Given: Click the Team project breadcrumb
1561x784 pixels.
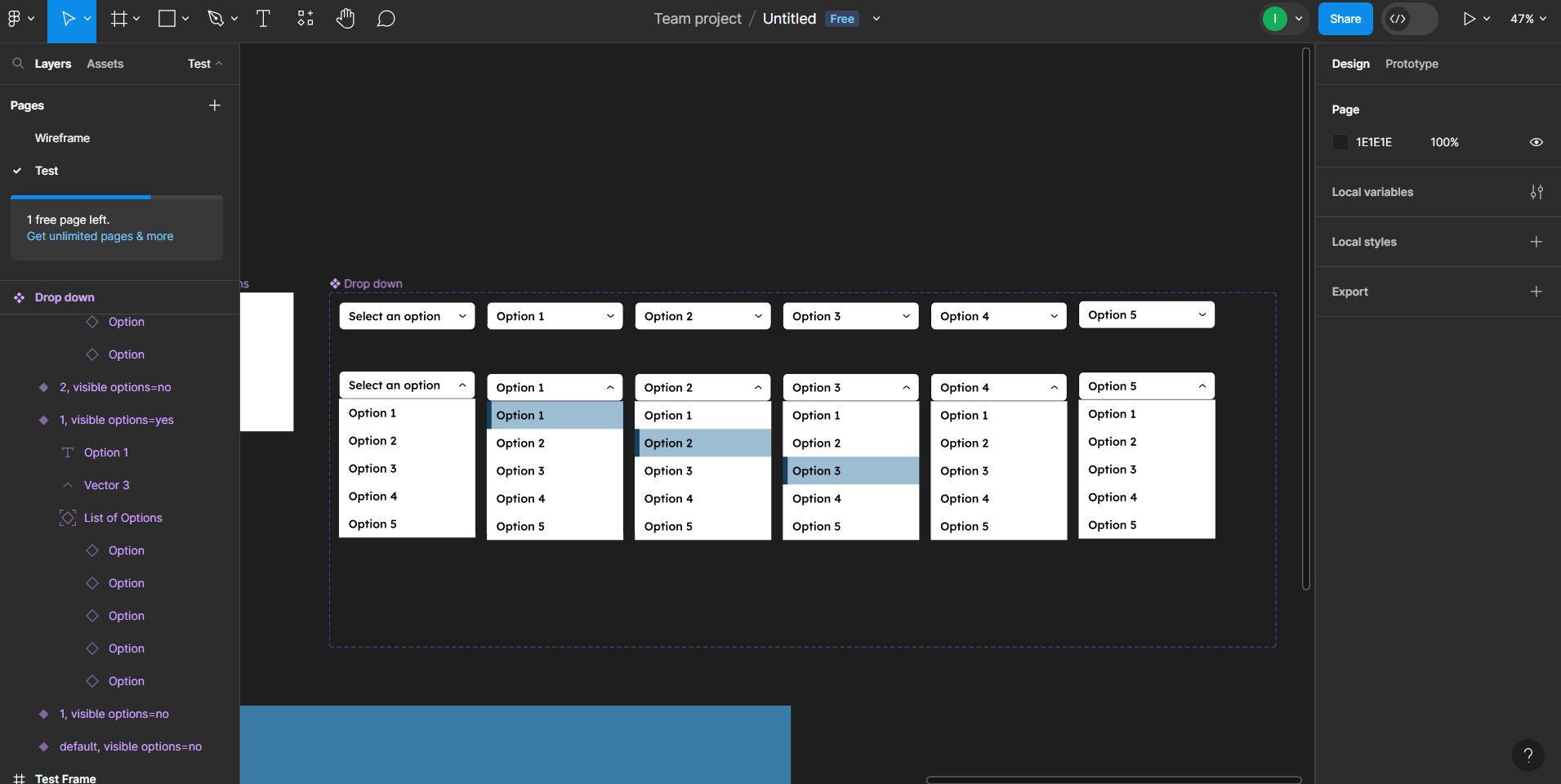Looking at the screenshot, I should tap(698, 19).
